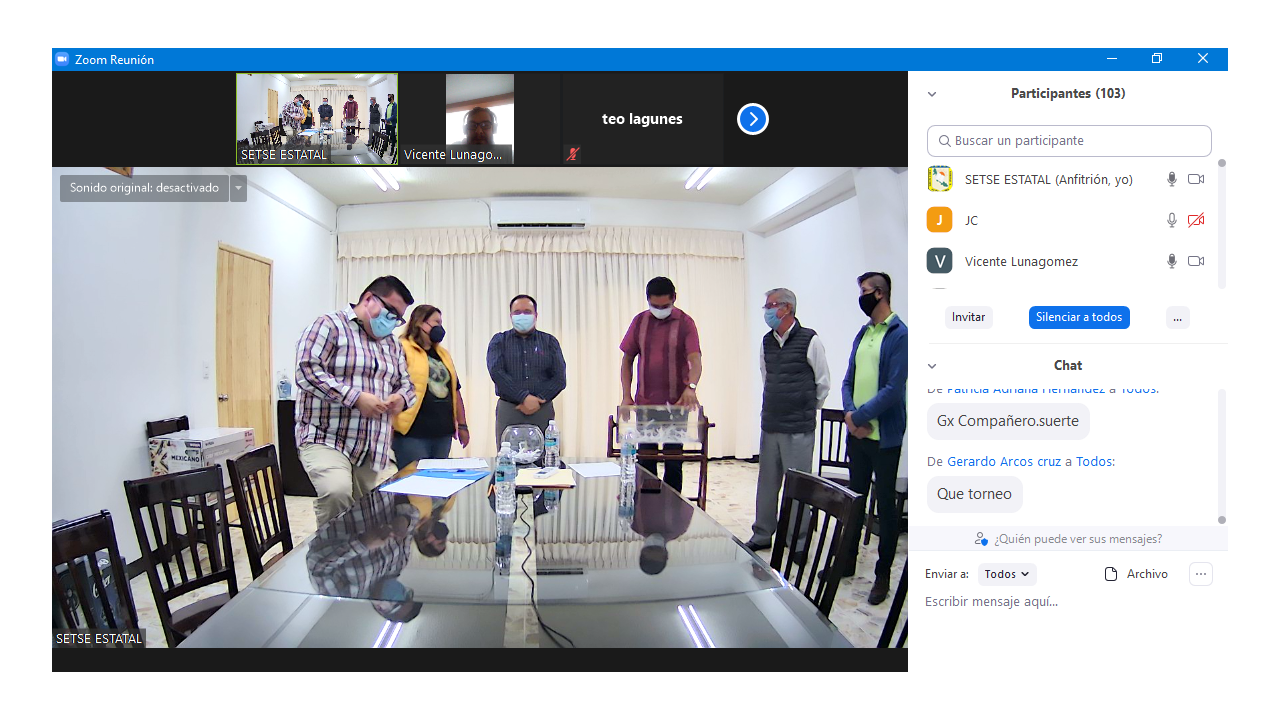Click the Zoom Reunión window title
Viewport: 1280px width, 720px height.
coord(114,59)
